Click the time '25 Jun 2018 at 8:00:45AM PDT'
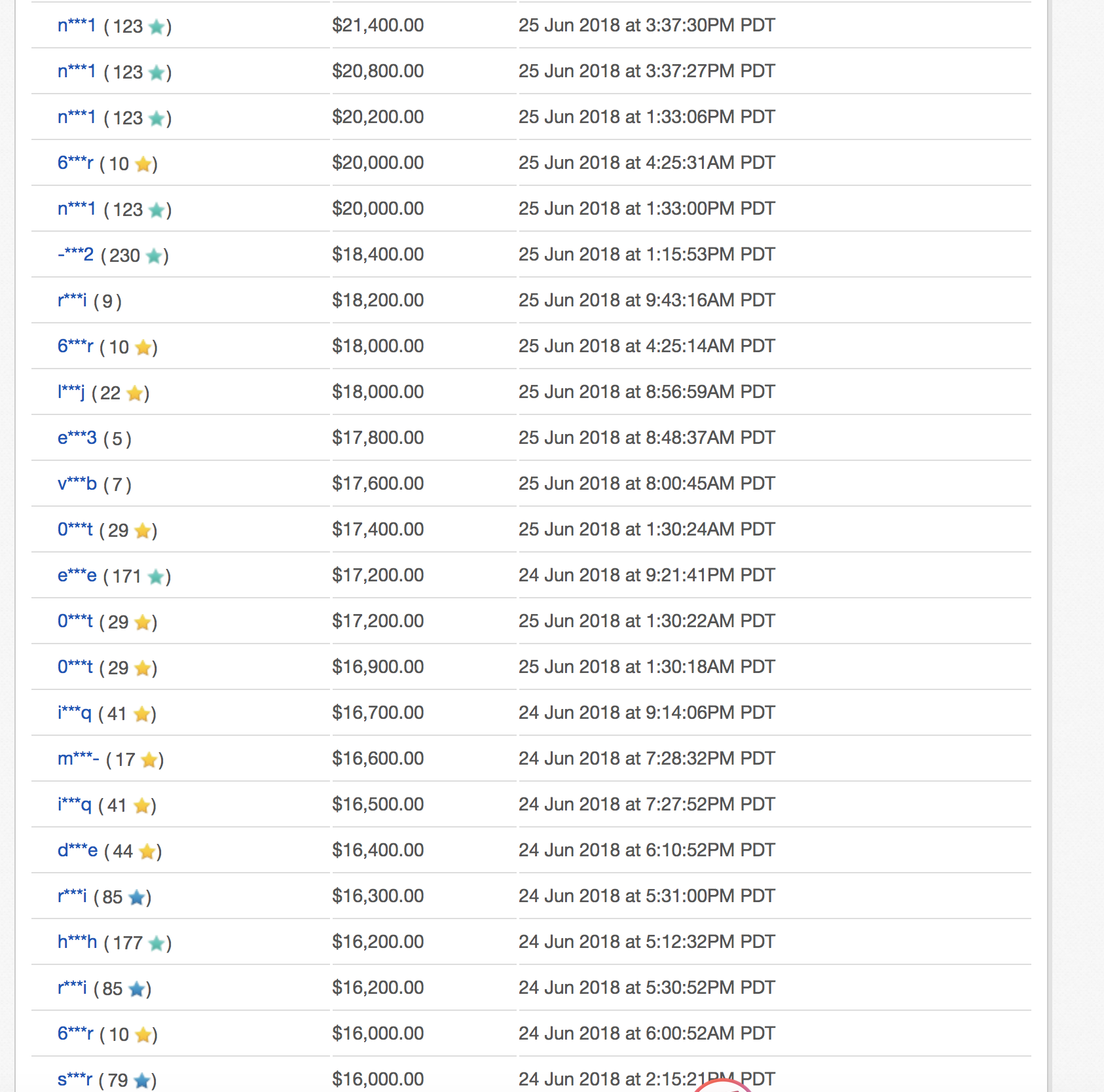Image resolution: width=1104 pixels, height=1092 pixels. [x=647, y=484]
